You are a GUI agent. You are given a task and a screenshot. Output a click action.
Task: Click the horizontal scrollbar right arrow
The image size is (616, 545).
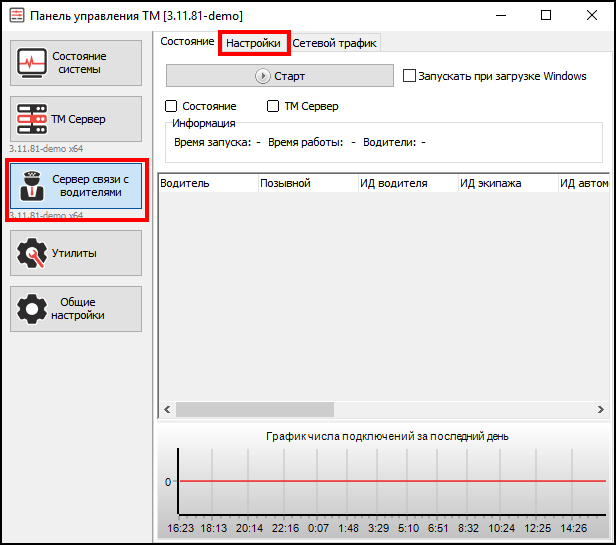click(x=600, y=409)
